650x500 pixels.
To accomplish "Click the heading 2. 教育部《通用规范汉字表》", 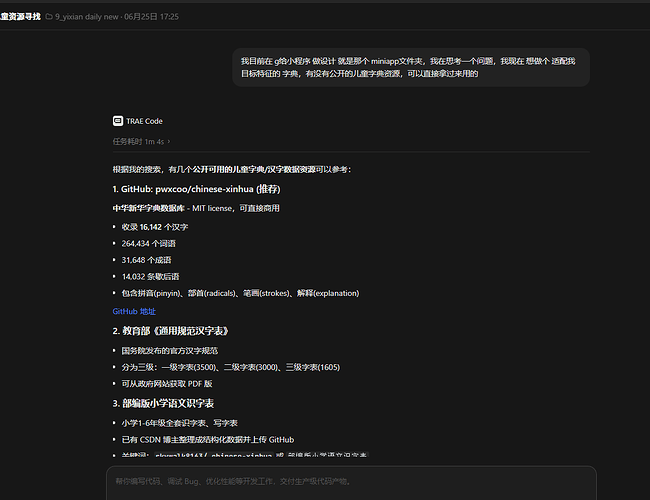I will click(x=170, y=331).
